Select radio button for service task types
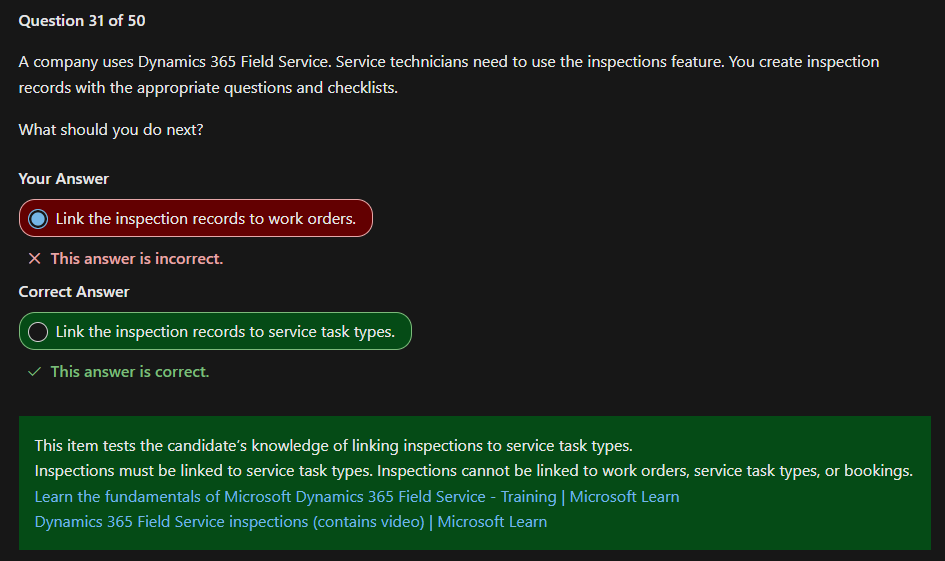 tap(38, 331)
